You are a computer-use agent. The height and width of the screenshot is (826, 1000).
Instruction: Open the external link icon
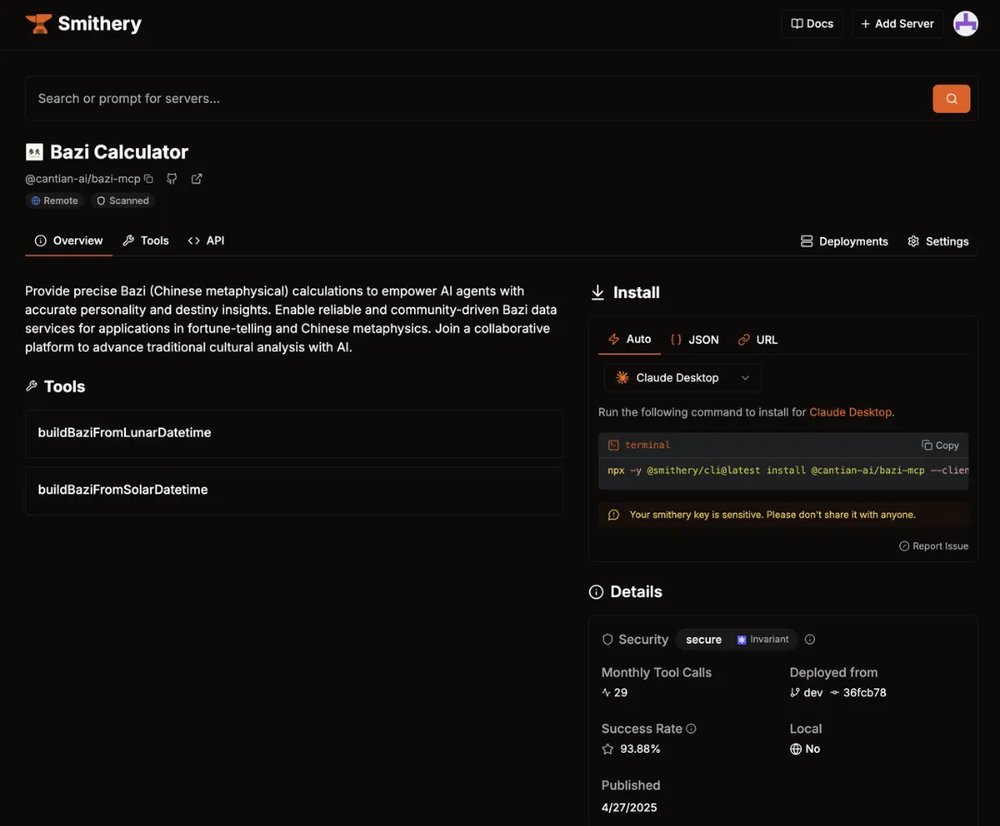point(196,179)
